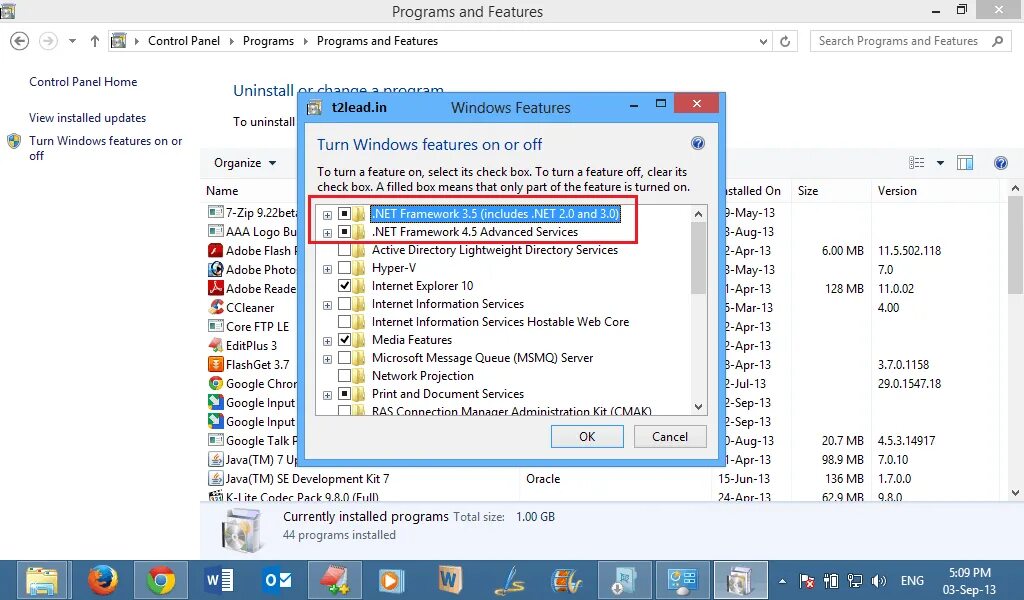The width and height of the screenshot is (1024, 600).
Task: Click the network tray icon
Action: click(854, 580)
